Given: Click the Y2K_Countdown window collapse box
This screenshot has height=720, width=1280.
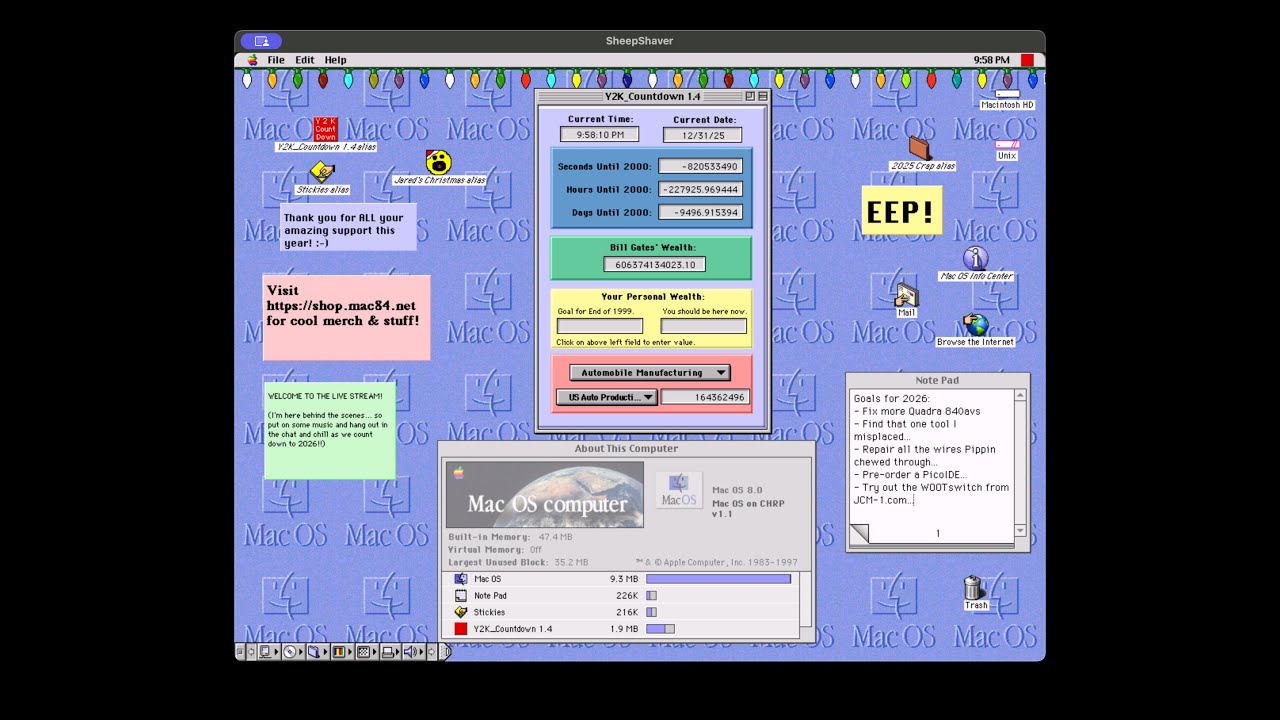Looking at the screenshot, I should pyautogui.click(x=762, y=96).
